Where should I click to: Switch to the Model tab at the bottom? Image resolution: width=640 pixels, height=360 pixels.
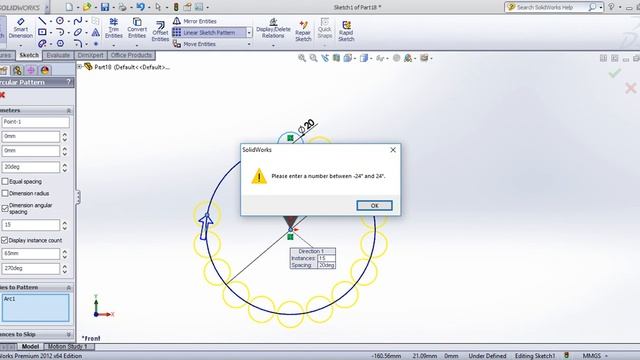pos(30,347)
